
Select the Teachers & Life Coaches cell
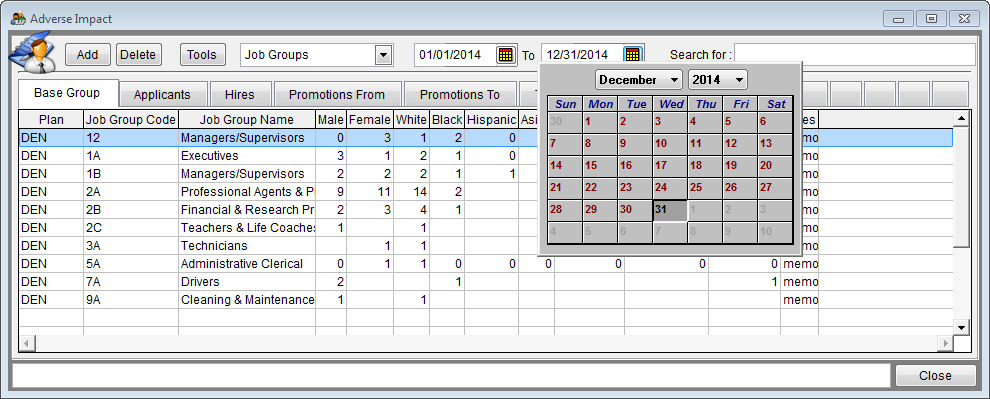247,228
